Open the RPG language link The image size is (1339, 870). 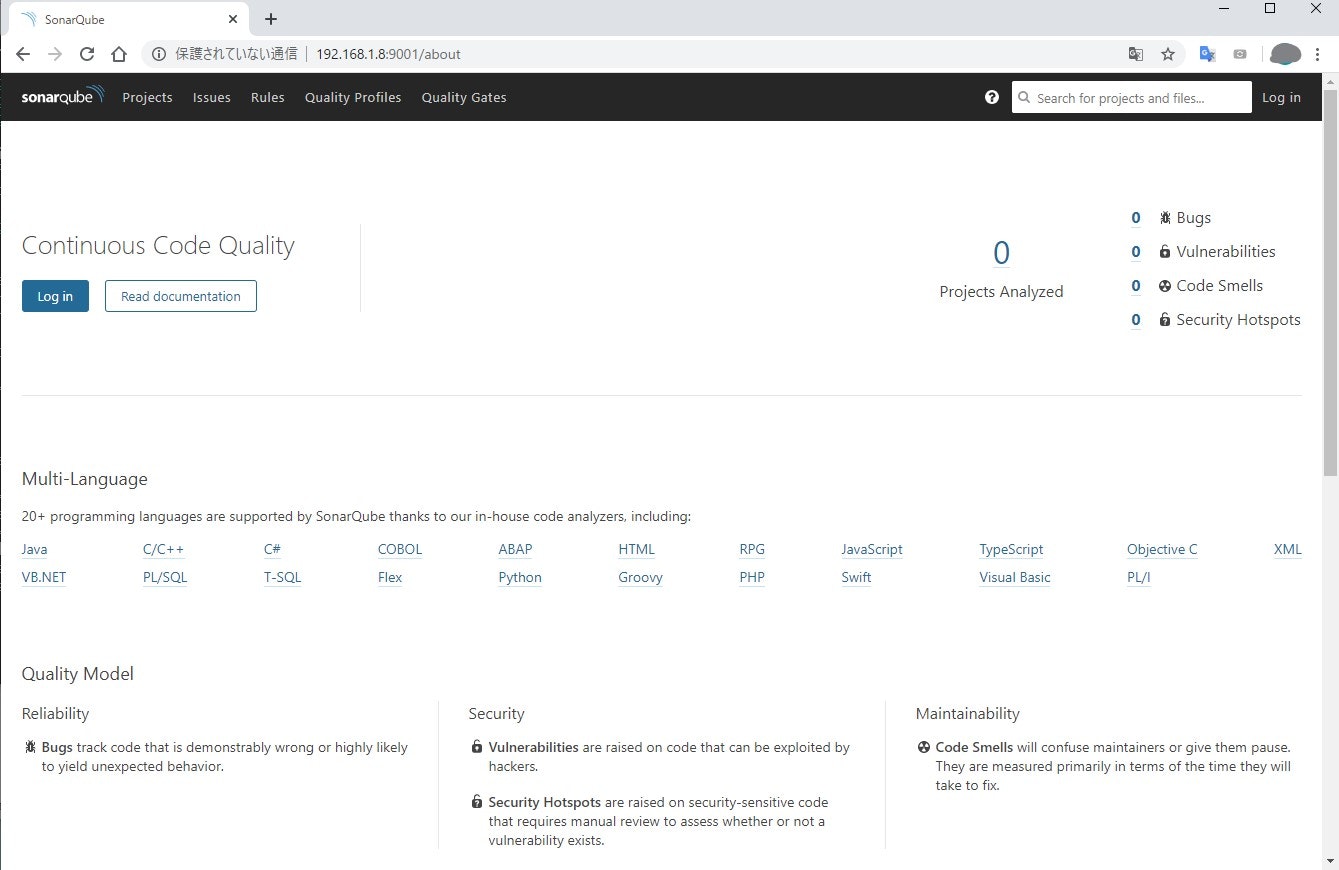coord(752,549)
